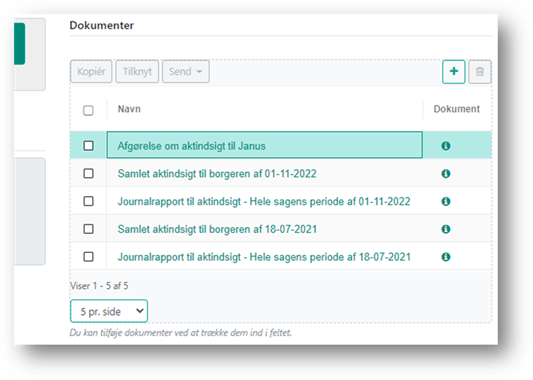Check the box for Samlet aktindsigt af 01-11-2022
Screen dimensions: 533x380
[x=88, y=174]
